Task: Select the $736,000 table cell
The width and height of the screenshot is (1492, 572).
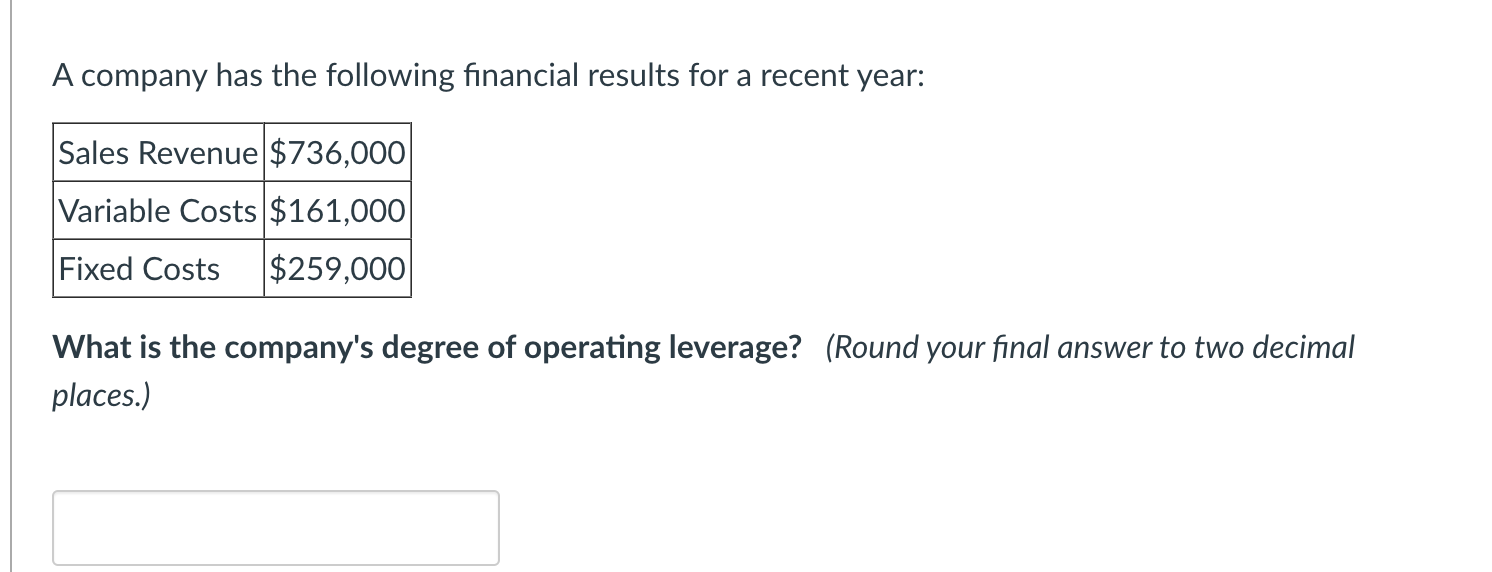Action: (338, 153)
